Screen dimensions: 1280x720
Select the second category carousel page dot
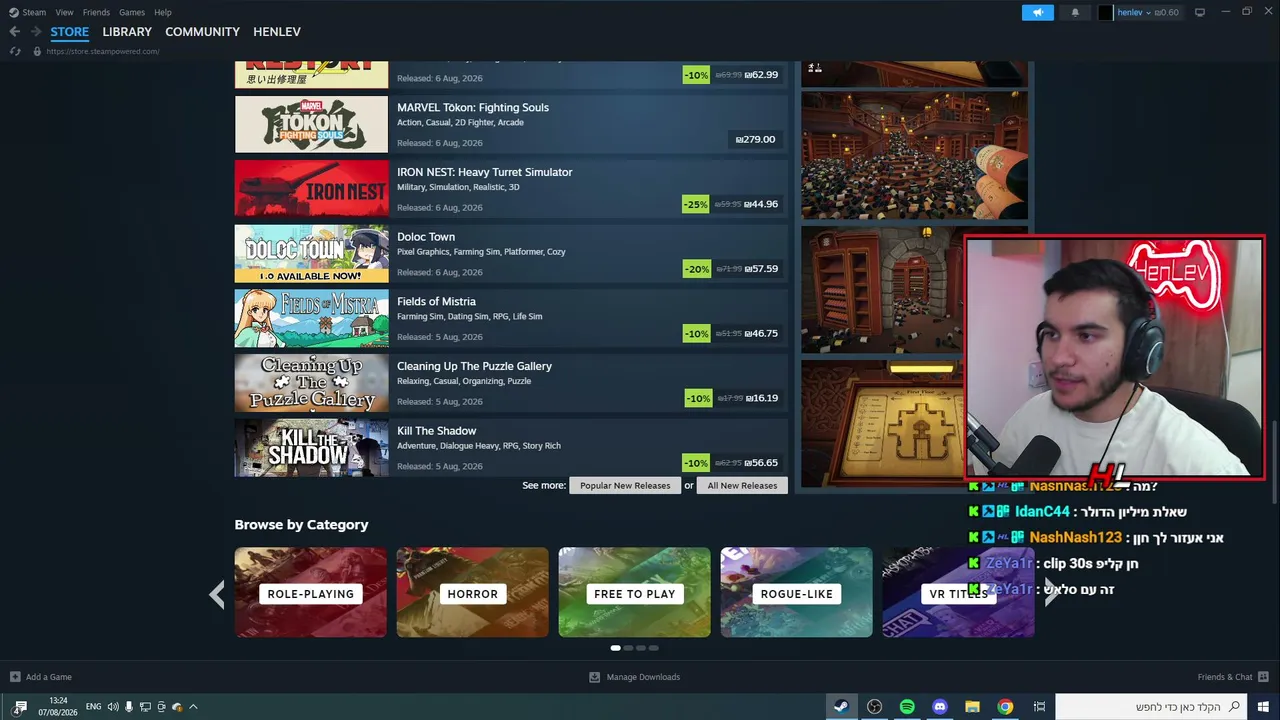(628, 648)
